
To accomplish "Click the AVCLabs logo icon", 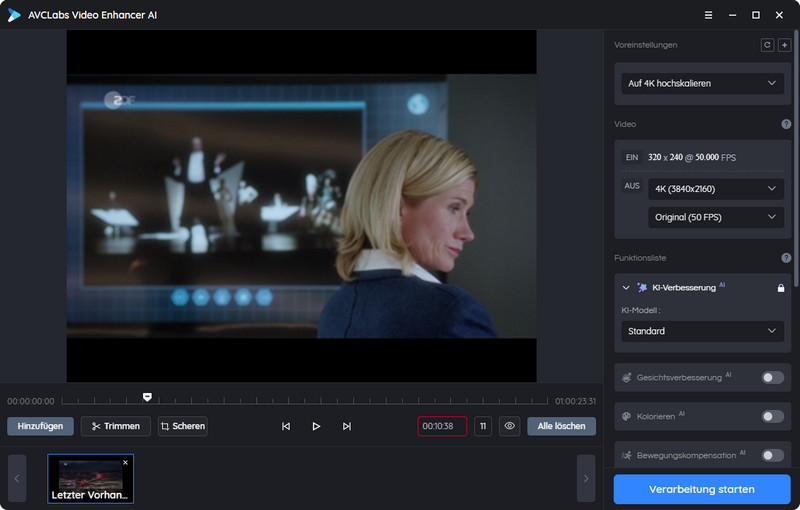I will tap(14, 15).
